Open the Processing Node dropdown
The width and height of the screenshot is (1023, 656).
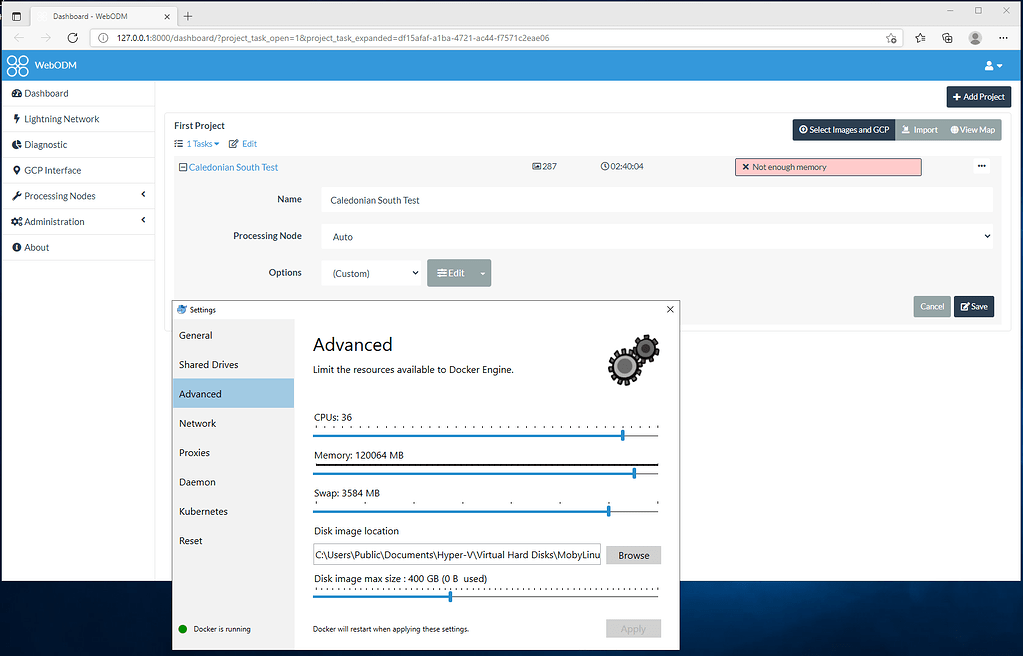pos(660,236)
